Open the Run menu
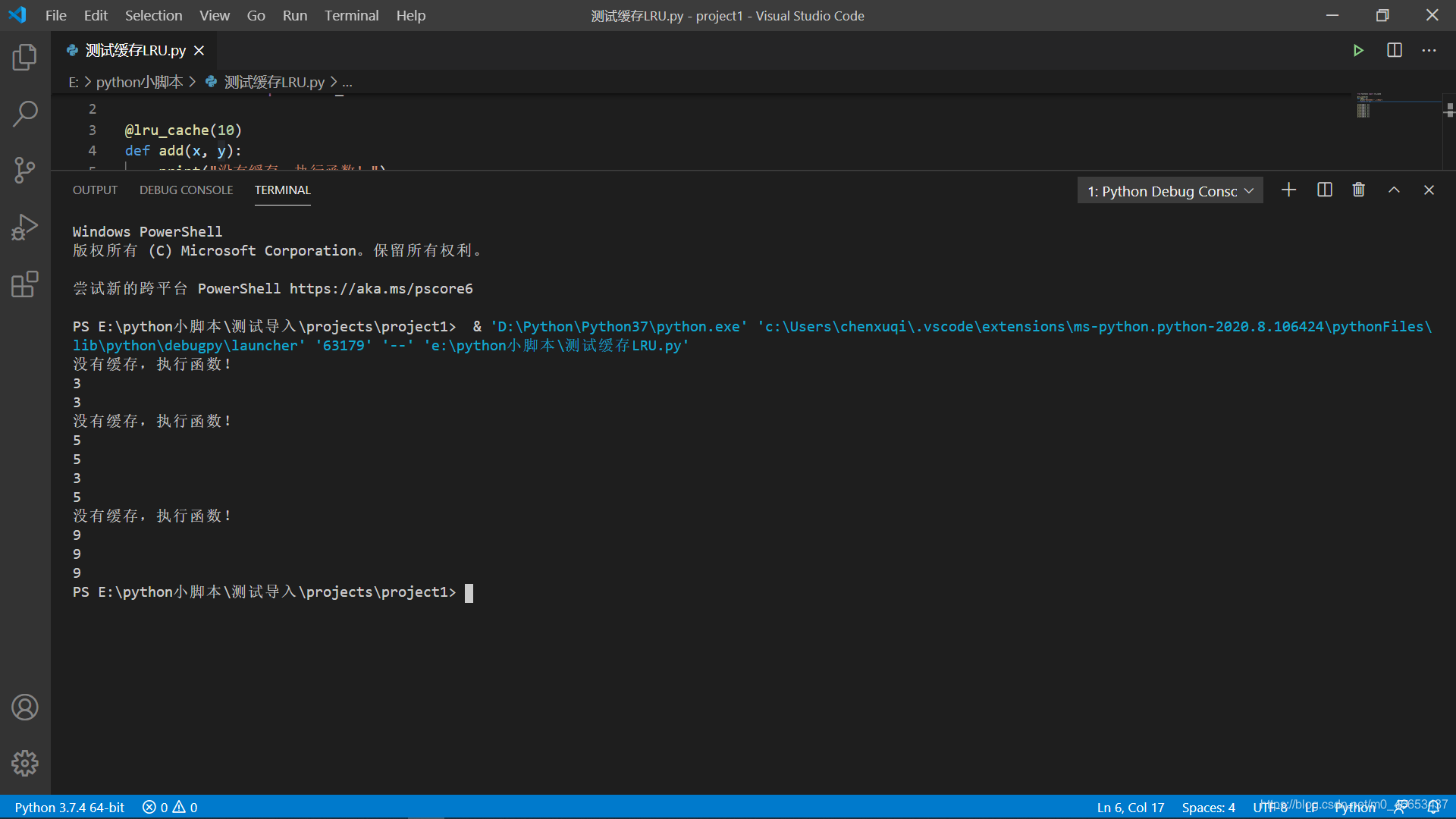This screenshot has width=1456, height=819. click(295, 15)
